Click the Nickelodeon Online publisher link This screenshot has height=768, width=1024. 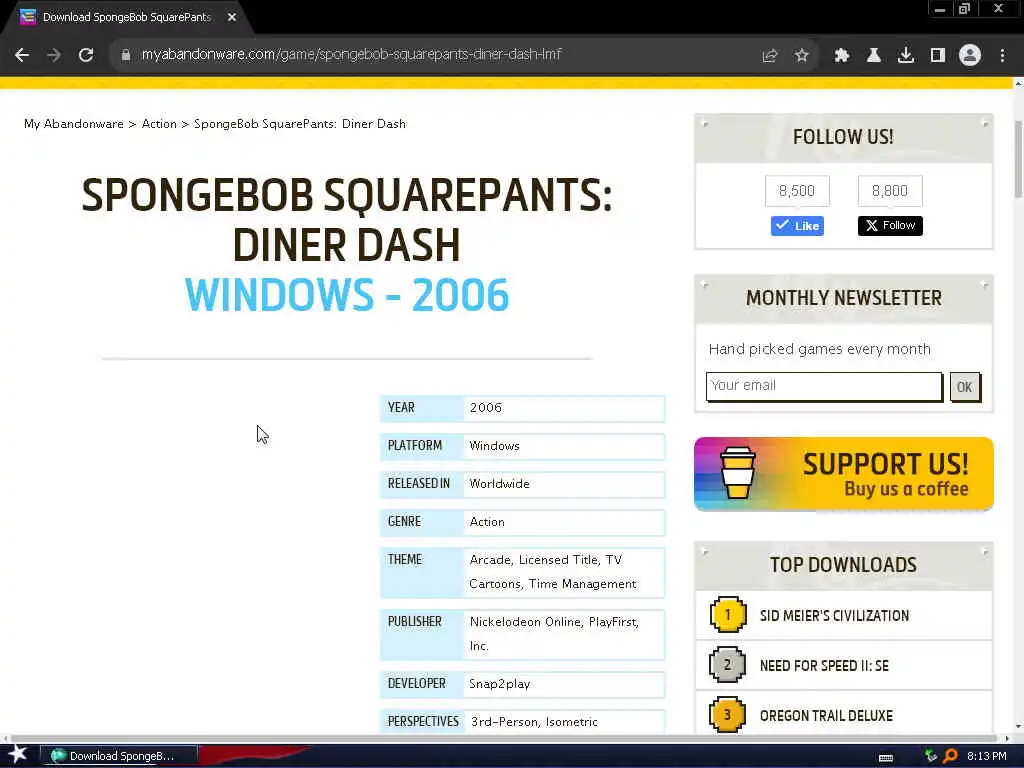[525, 622]
